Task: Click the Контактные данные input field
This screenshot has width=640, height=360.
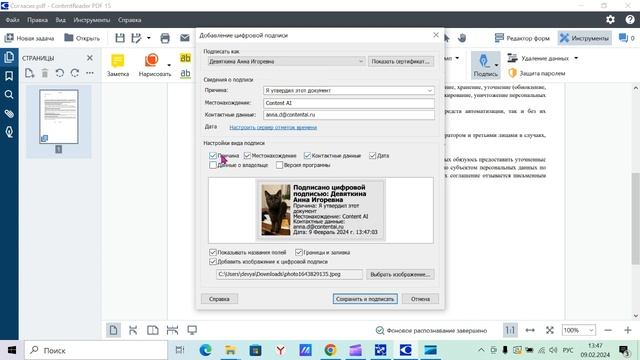Action: [x=349, y=115]
